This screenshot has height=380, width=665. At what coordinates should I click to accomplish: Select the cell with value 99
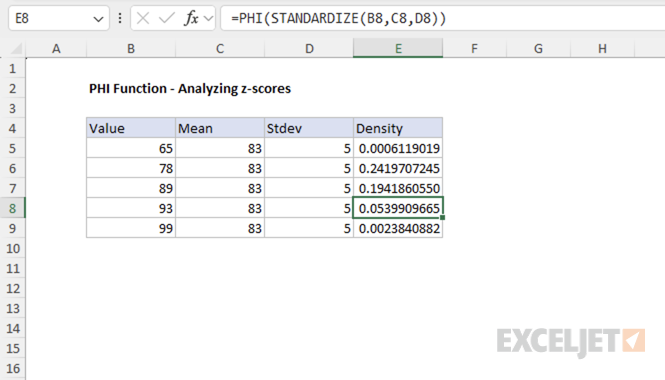(x=131, y=228)
